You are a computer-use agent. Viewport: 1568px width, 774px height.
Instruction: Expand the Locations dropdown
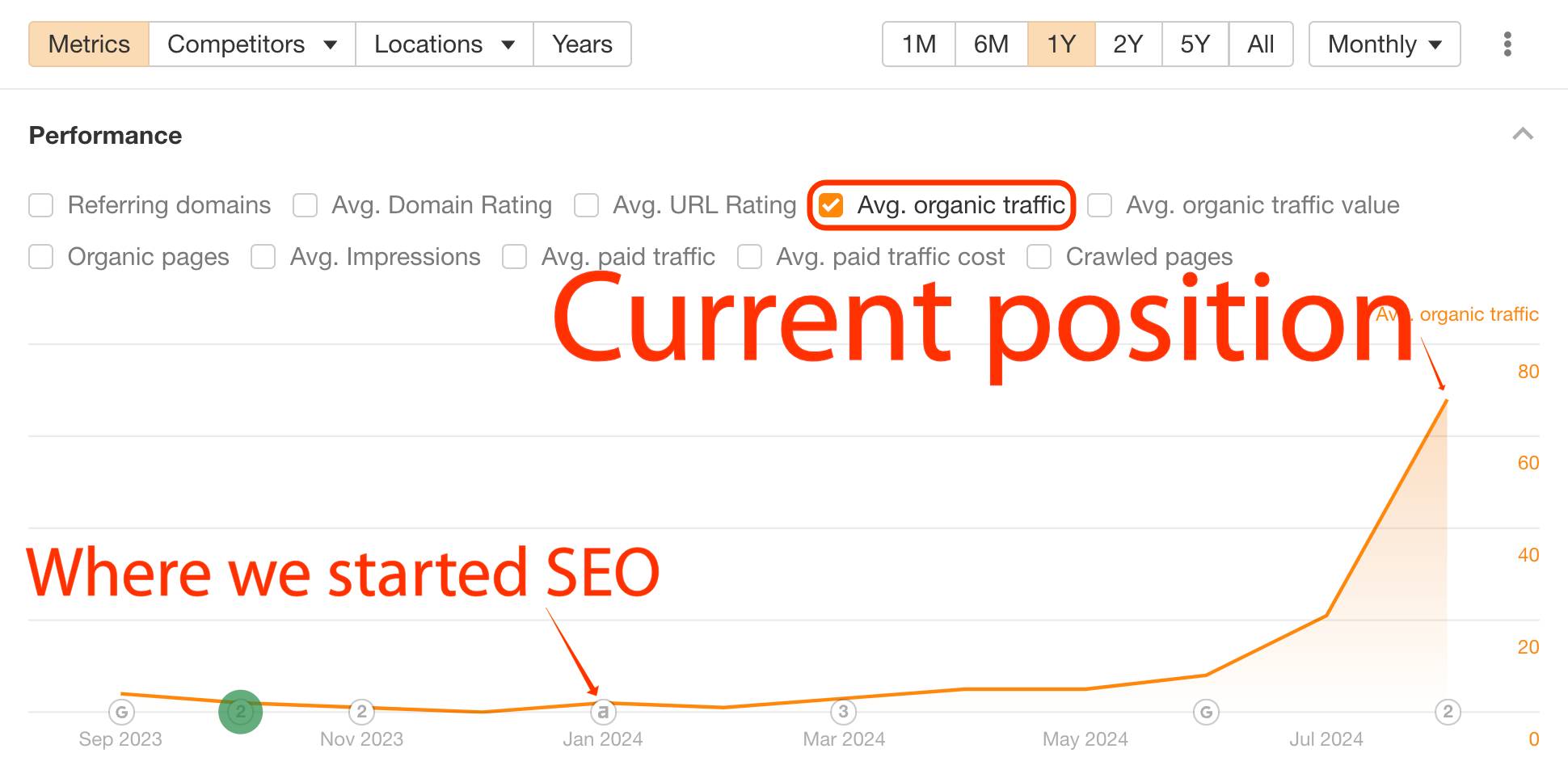(x=444, y=44)
